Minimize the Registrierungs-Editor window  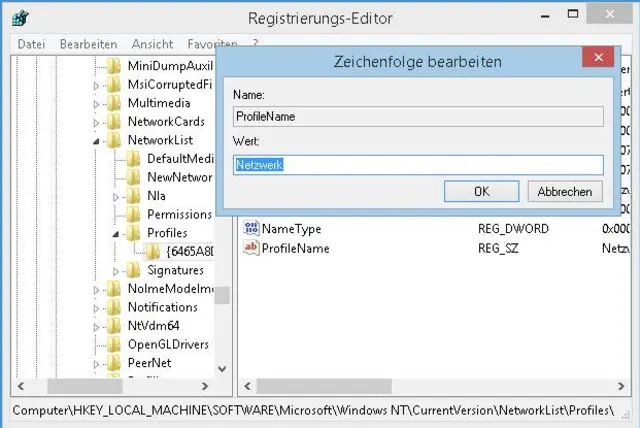click(x=545, y=16)
